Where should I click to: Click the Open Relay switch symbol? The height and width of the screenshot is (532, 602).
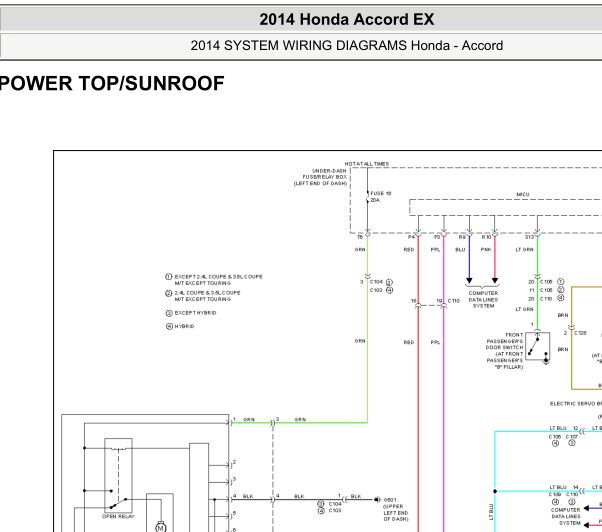pos(118,476)
